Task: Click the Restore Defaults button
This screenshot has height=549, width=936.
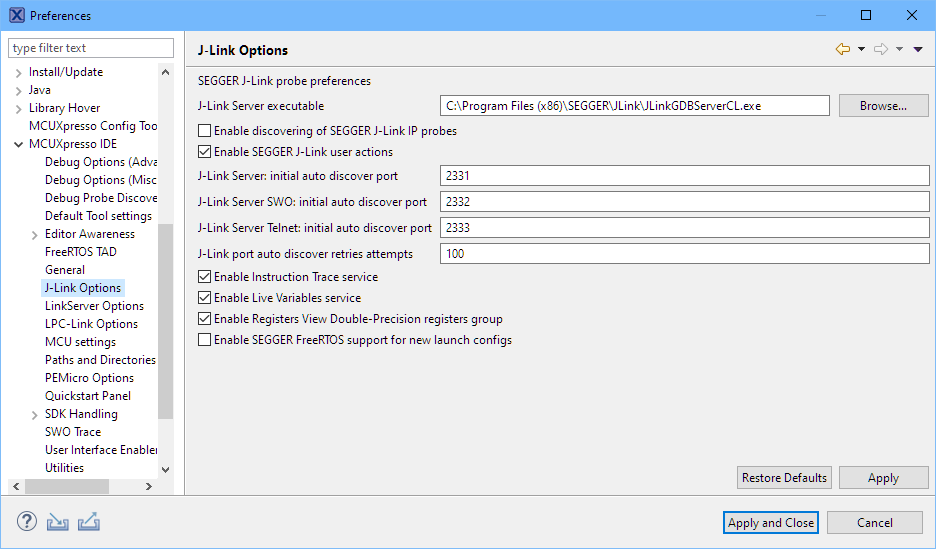Action: (784, 478)
